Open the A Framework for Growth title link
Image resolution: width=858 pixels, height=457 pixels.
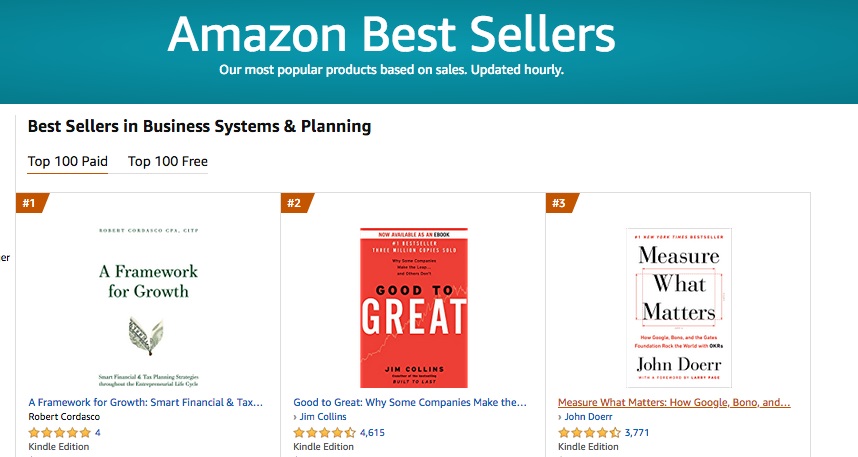[x=146, y=402]
